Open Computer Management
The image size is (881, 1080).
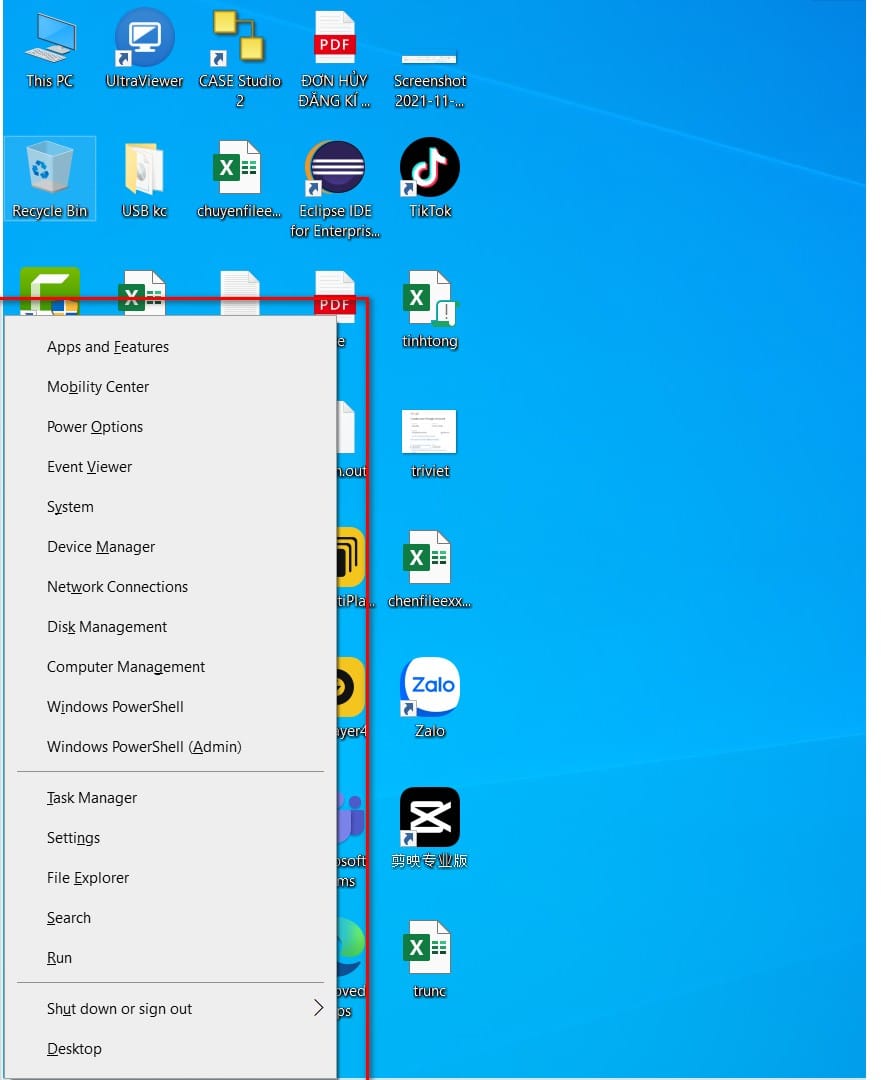pyautogui.click(x=170, y=667)
